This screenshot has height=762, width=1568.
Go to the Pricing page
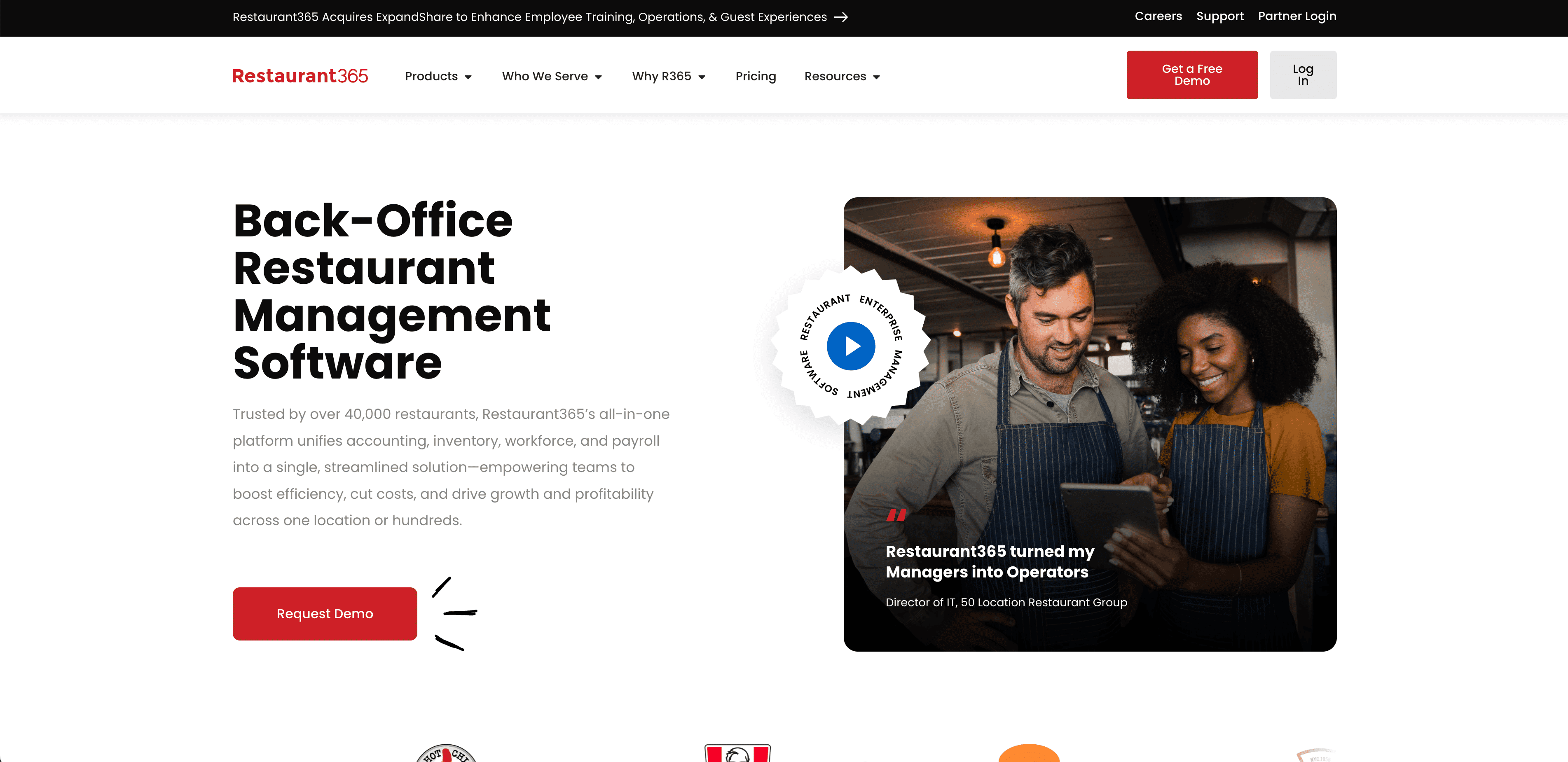pyautogui.click(x=756, y=76)
